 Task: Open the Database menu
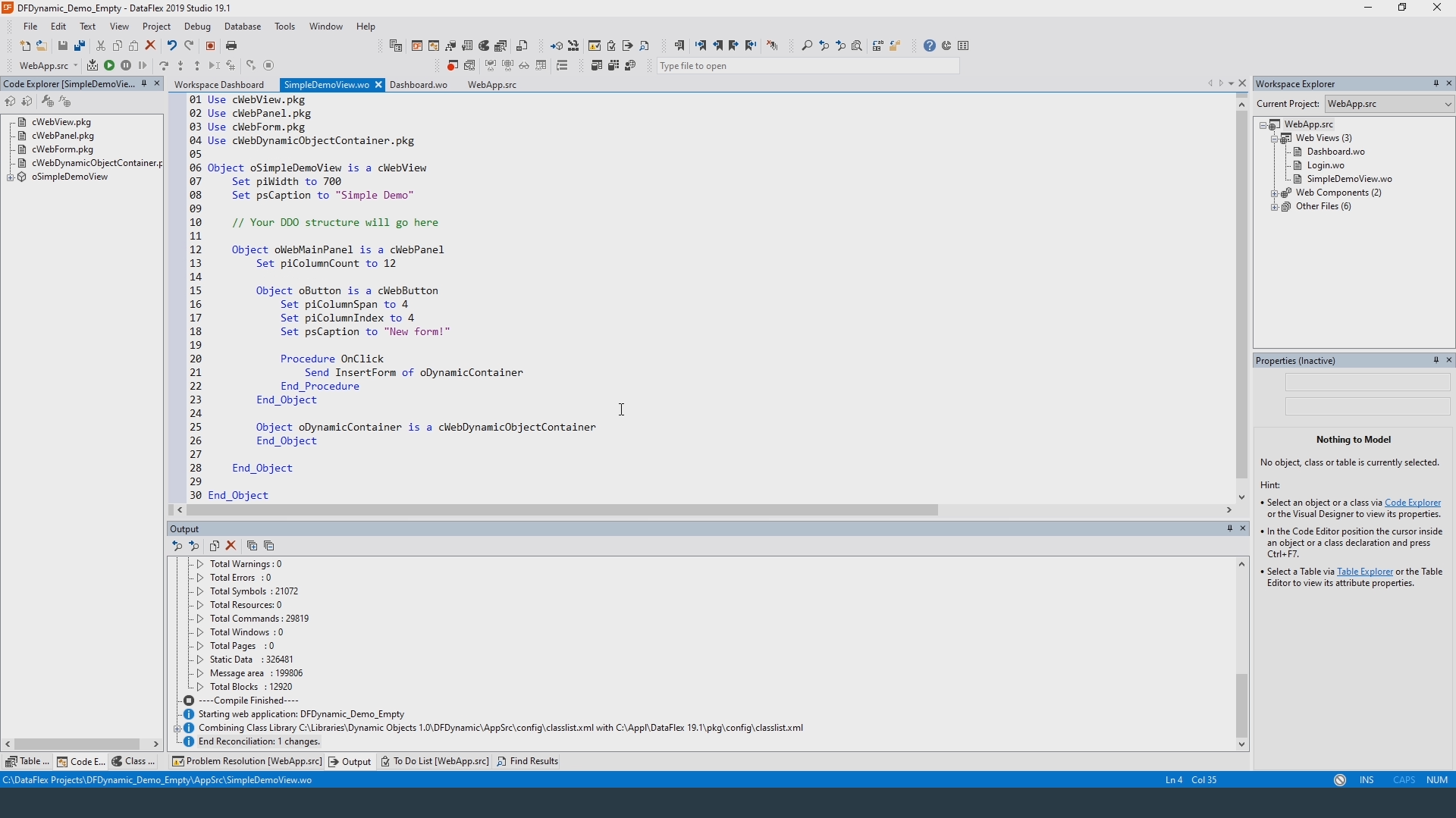point(242,27)
